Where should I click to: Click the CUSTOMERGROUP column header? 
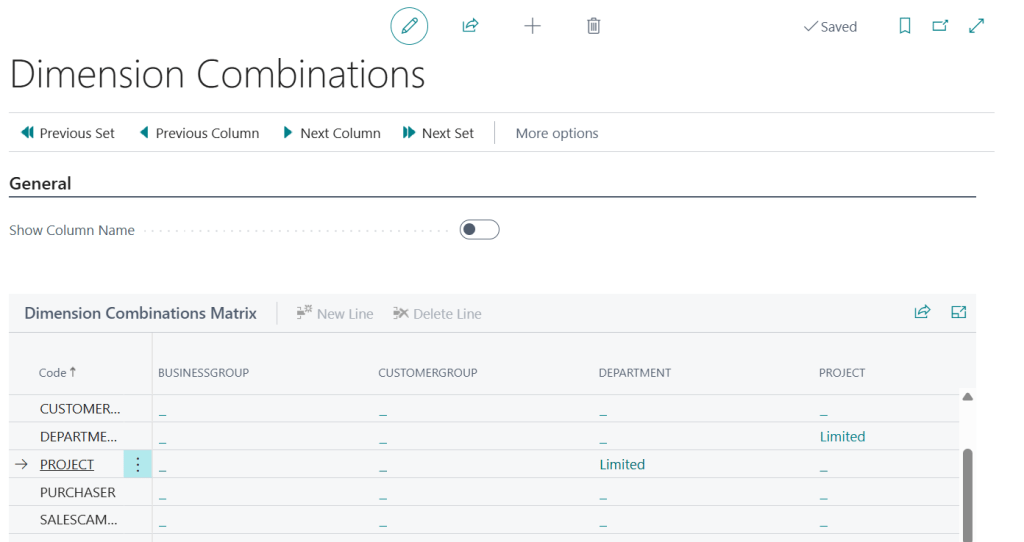pos(428,373)
